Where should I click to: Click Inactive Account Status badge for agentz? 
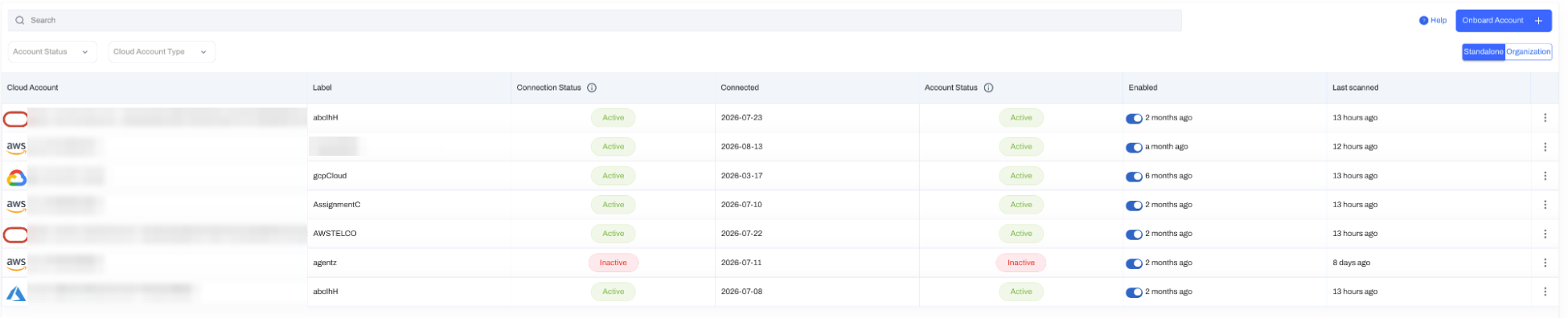(x=1021, y=263)
